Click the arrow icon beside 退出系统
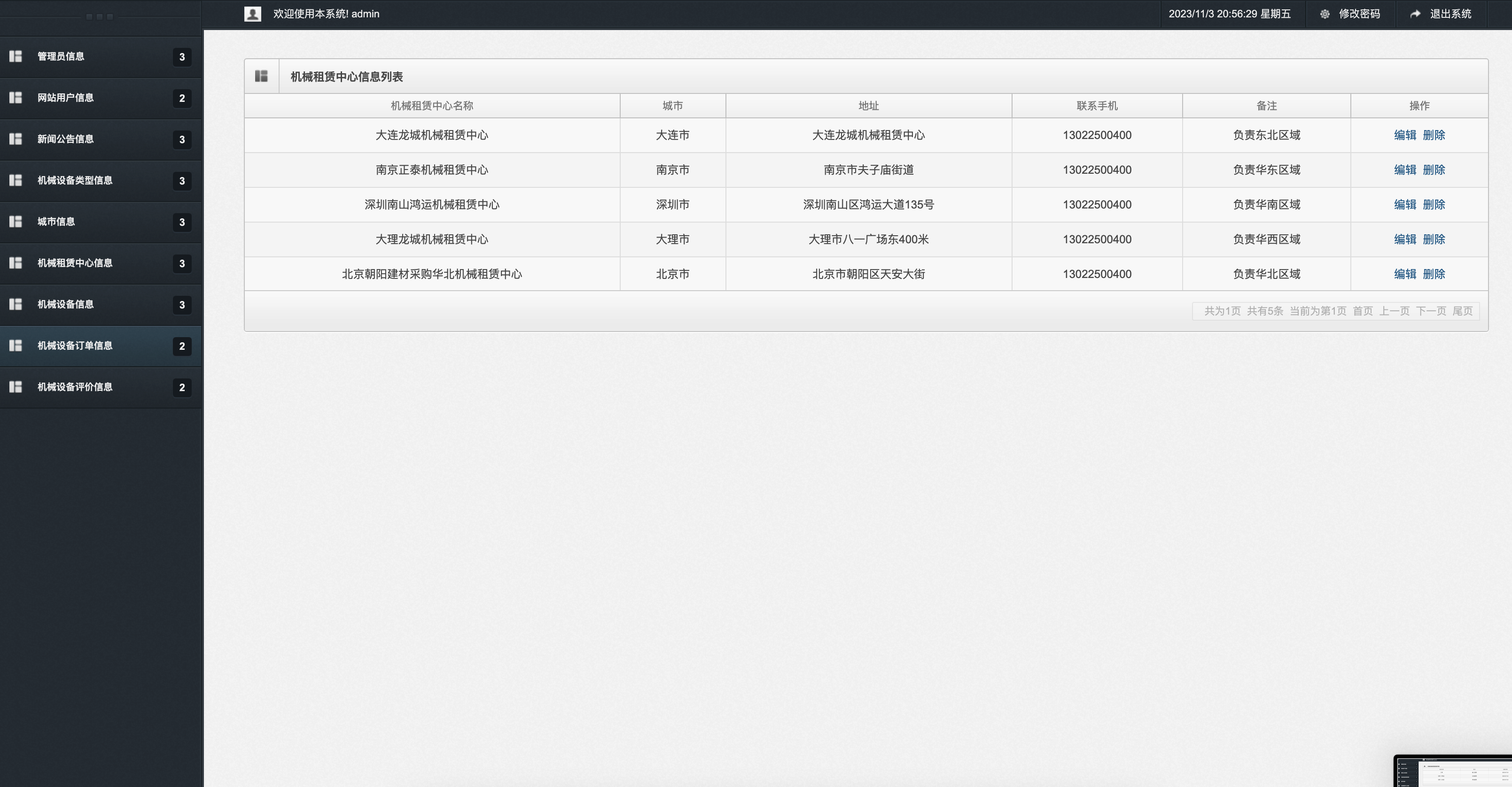The width and height of the screenshot is (1512, 787). [x=1415, y=14]
